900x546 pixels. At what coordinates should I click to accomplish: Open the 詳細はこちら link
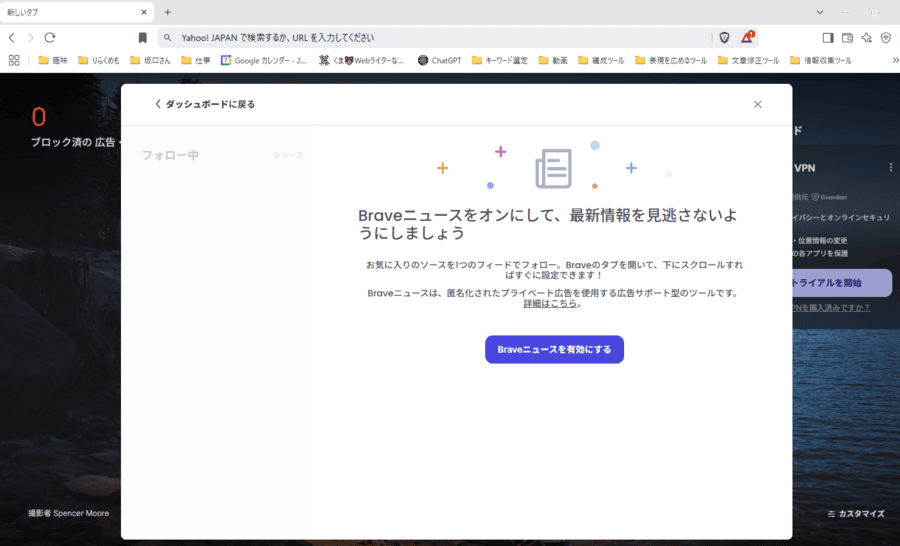pyautogui.click(x=550, y=304)
